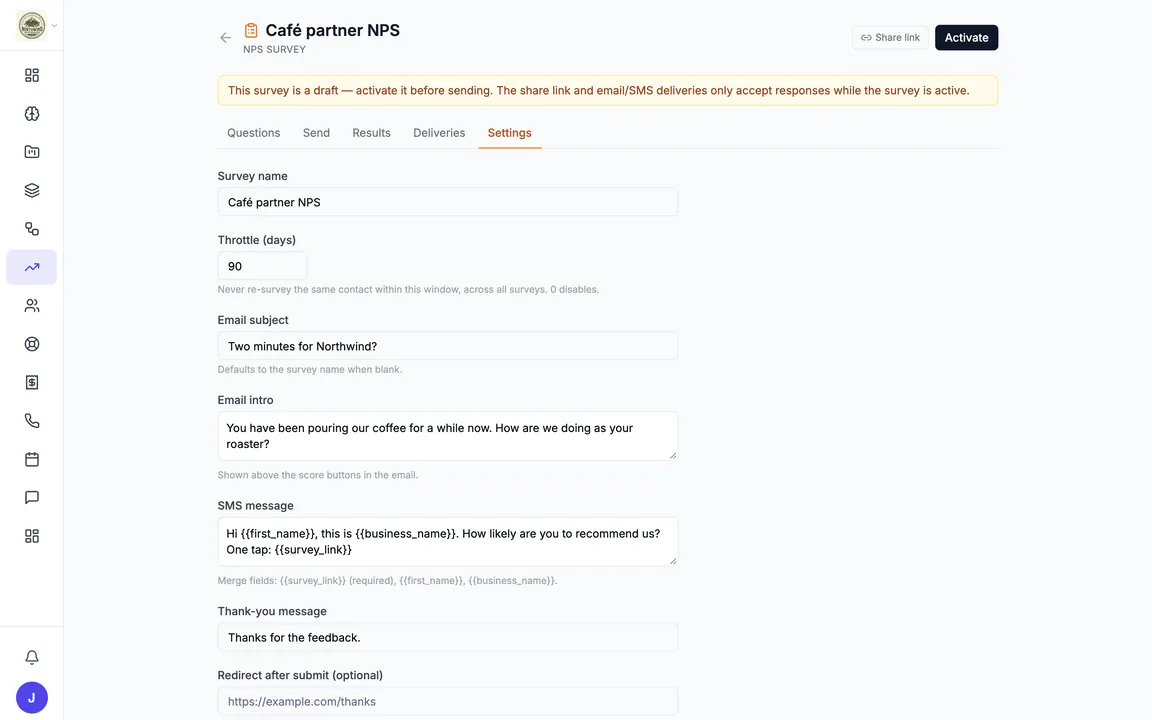Image resolution: width=1152 pixels, height=720 pixels.
Task: Click the 'Email intro' label
Action: point(245,400)
